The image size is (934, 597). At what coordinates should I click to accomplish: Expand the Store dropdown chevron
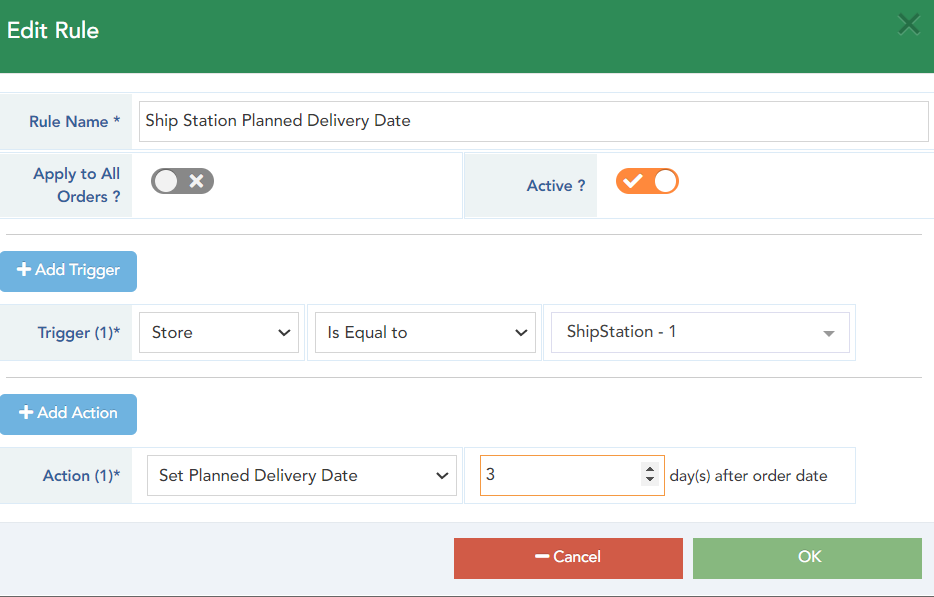(x=284, y=332)
